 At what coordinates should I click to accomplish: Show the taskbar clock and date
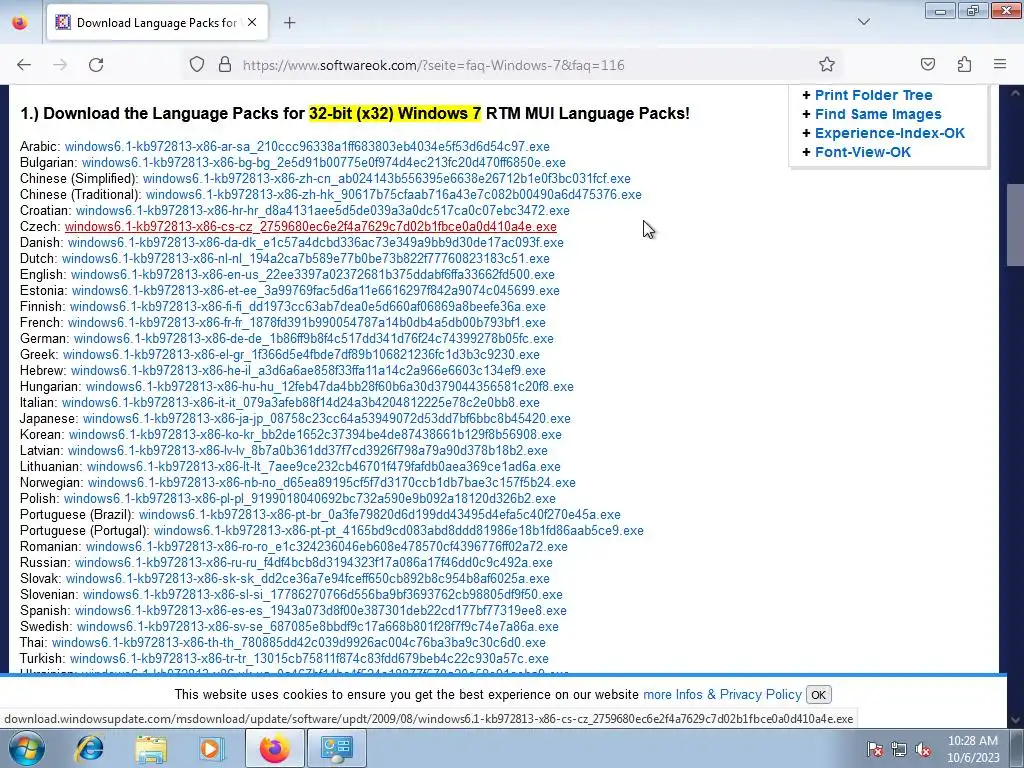(973, 749)
